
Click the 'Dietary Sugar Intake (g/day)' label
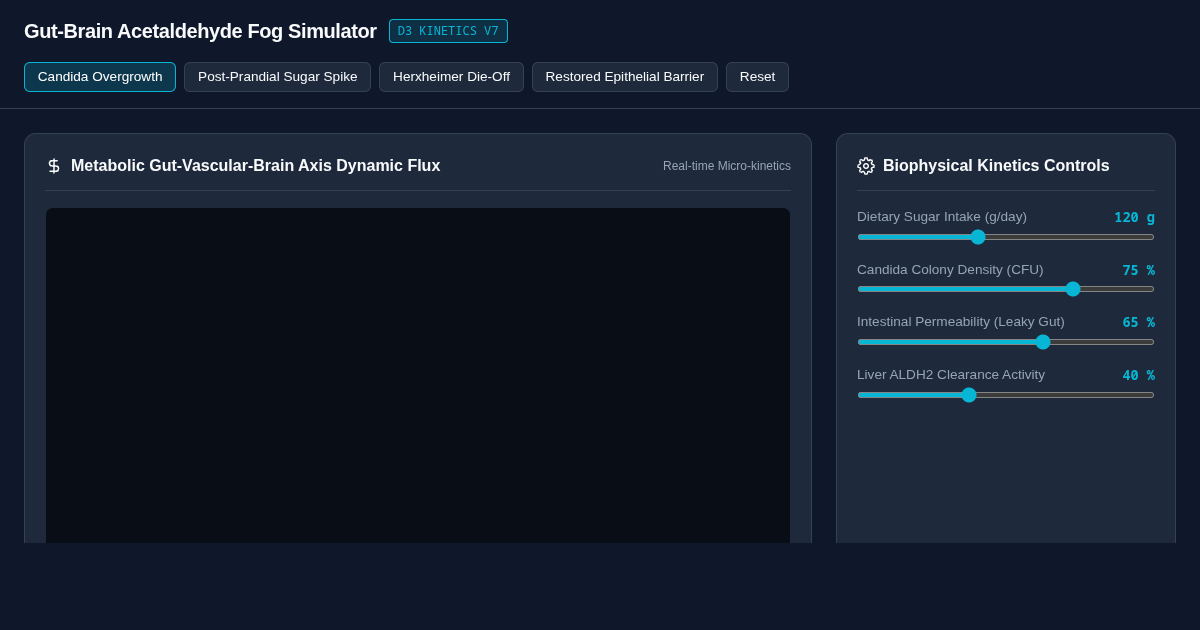pyautogui.click(x=942, y=217)
